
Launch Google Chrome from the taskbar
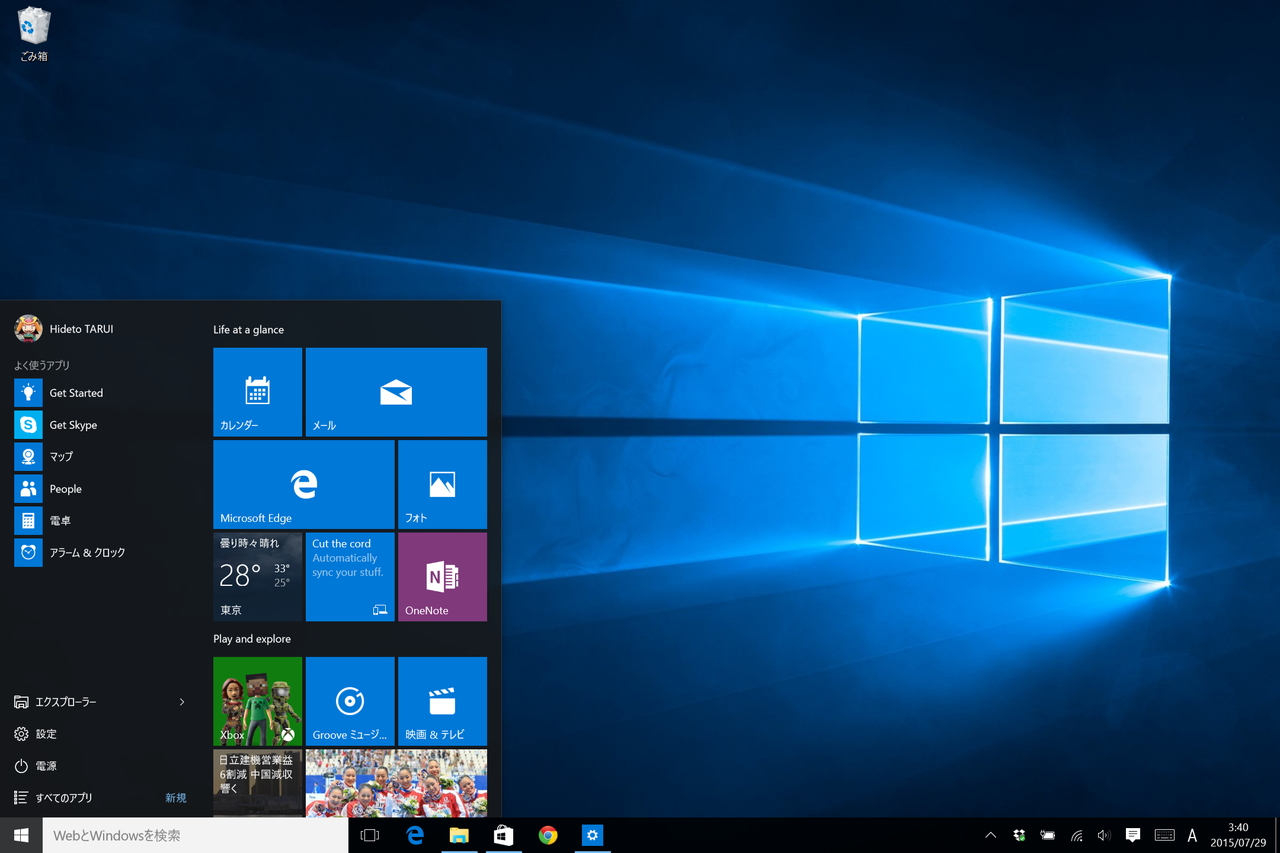click(548, 835)
